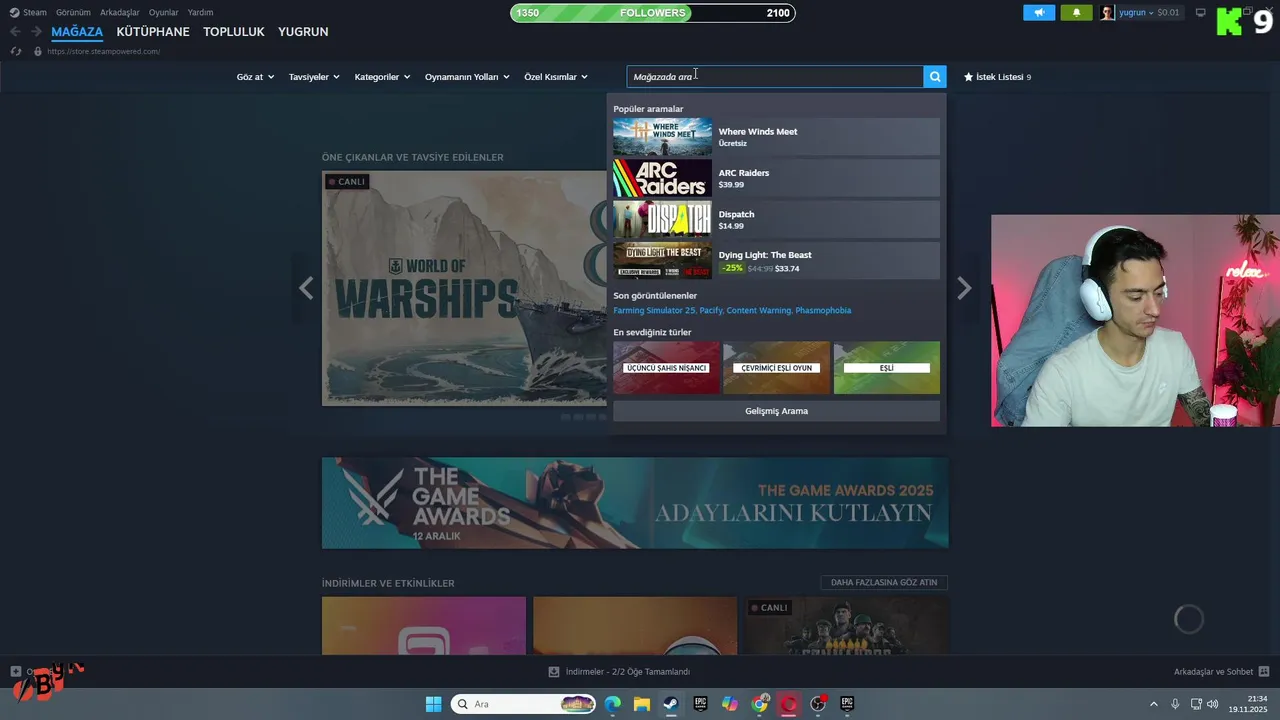Viewport: 1280px width, 720px height.
Task: Open the green notifications bell
Action: 1076,13
